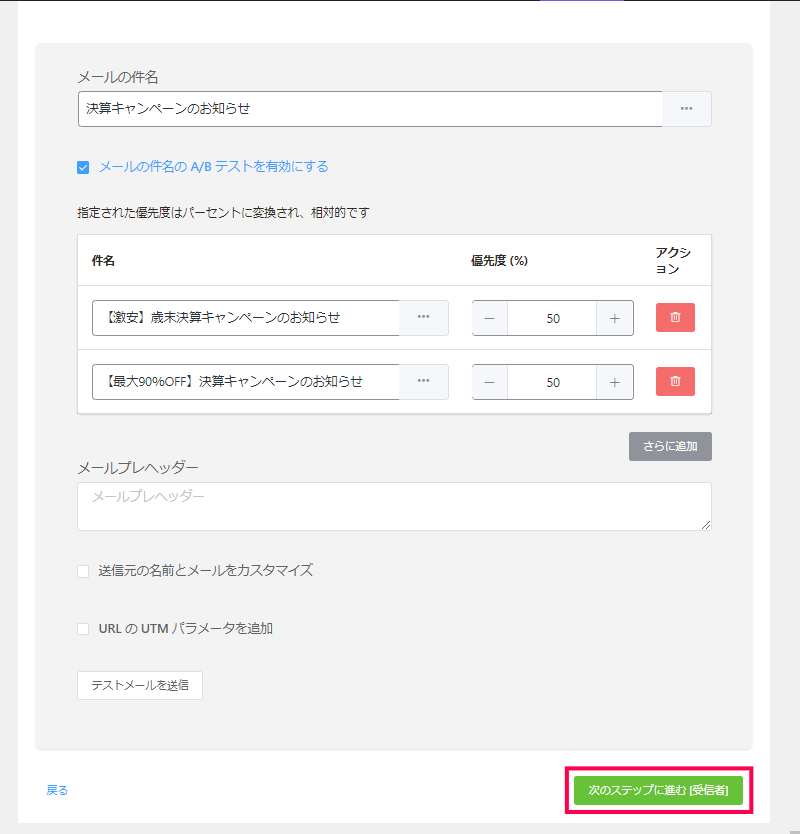800x834 pixels.
Task: Click the priority value in the 【激安】 row
Action: 552,318
